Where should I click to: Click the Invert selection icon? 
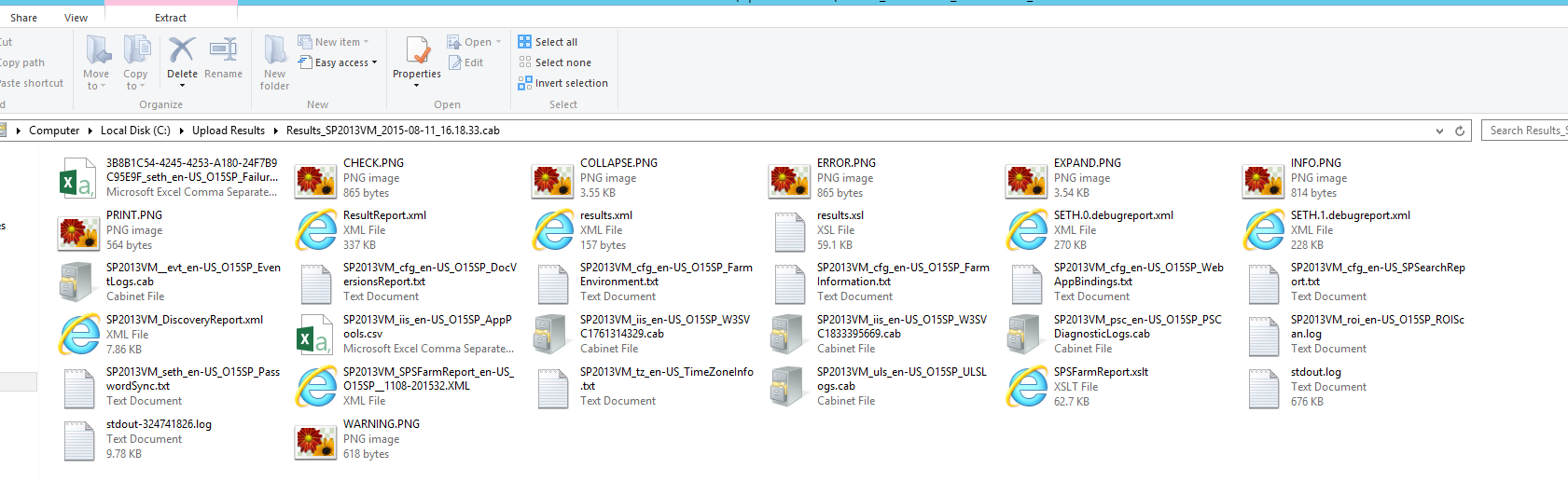point(524,83)
